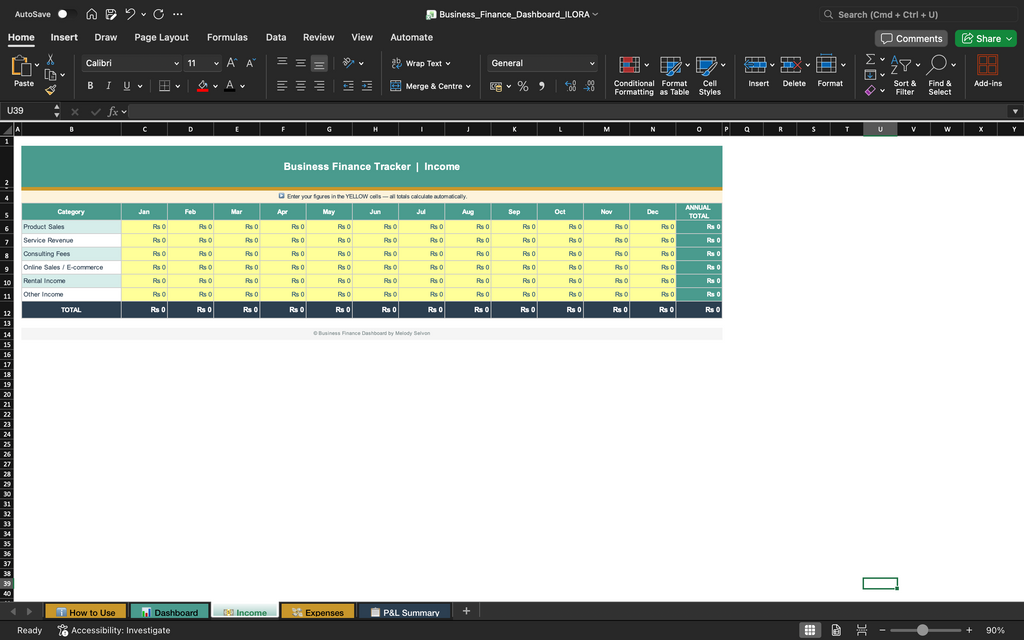Click the Insert Function fx icon
Screen dimensions: 1024x640
coord(113,112)
